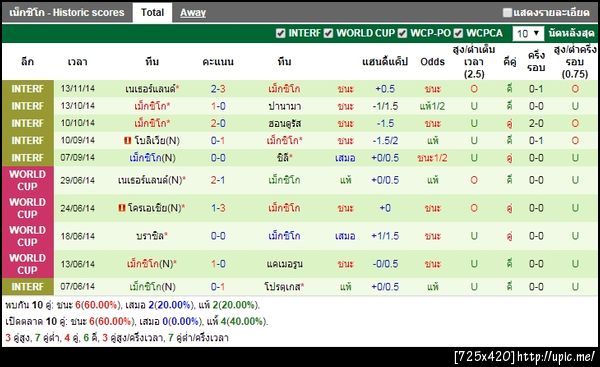Open แคเมอรูน team link

285,264
